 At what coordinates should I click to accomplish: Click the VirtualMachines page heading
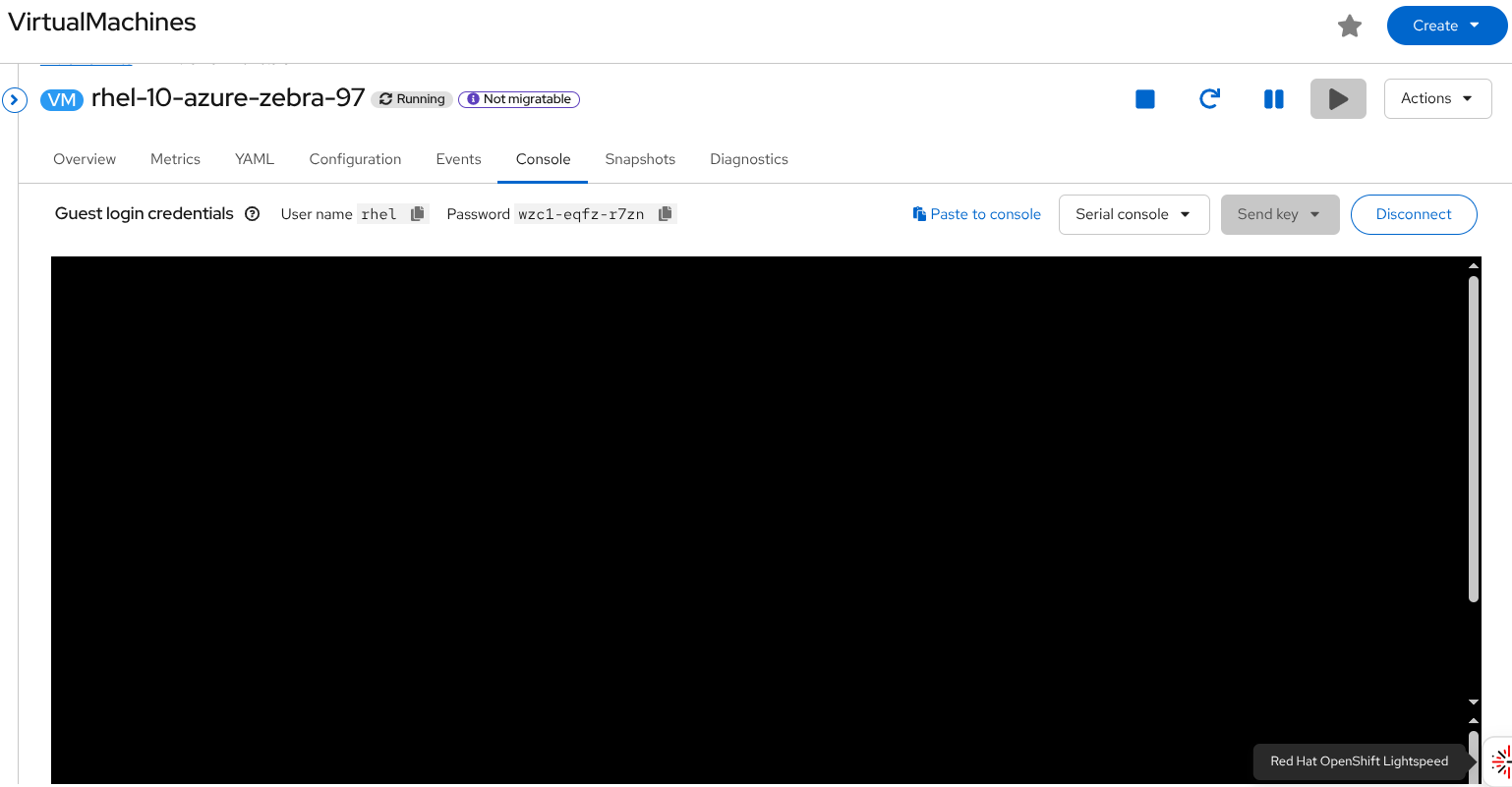102,22
